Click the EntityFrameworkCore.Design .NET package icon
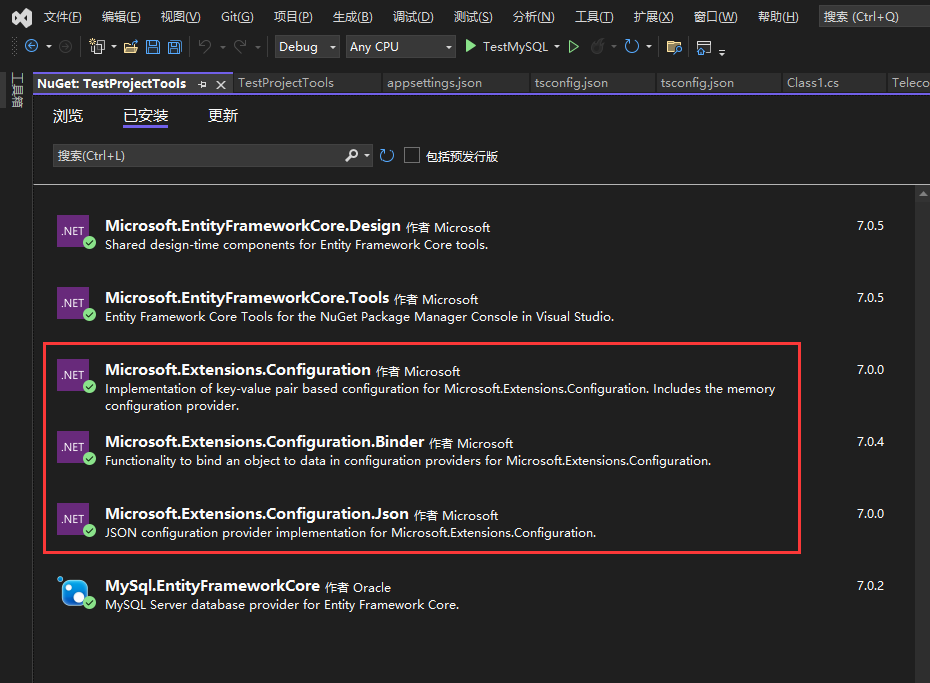This screenshot has height=683, width=930. tap(74, 231)
